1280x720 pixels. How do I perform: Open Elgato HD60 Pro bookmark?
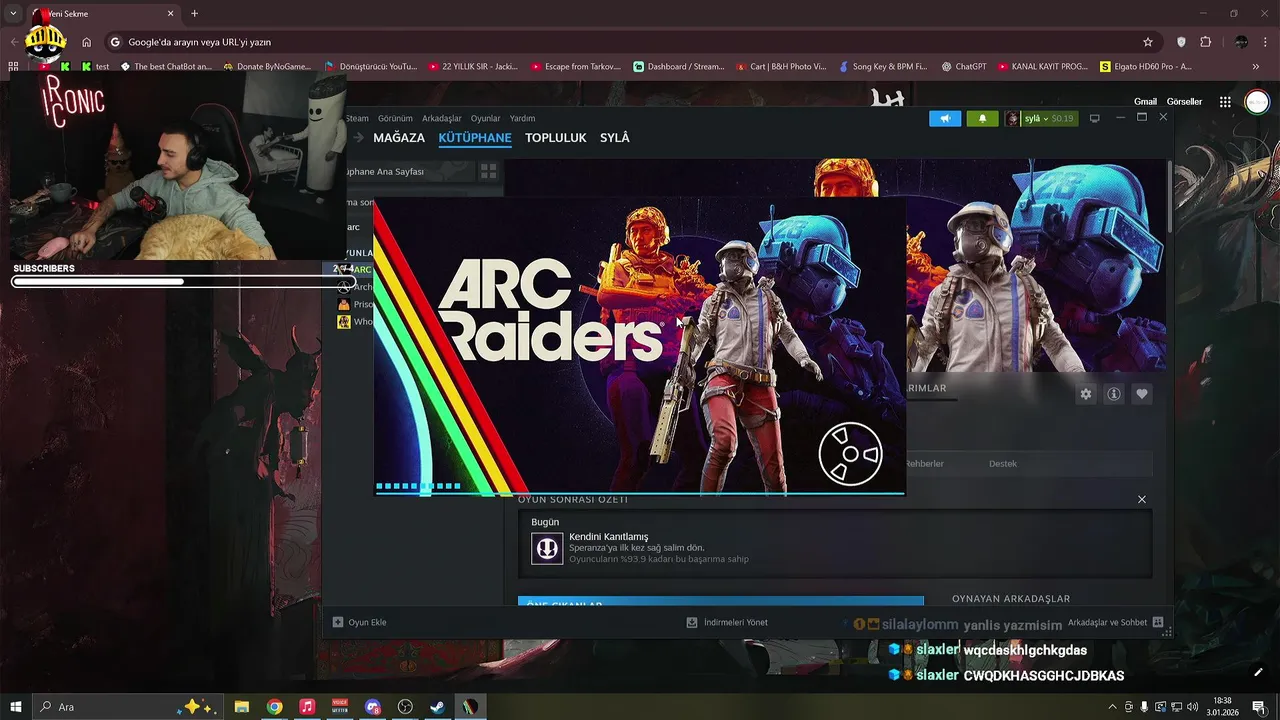coord(1146,67)
